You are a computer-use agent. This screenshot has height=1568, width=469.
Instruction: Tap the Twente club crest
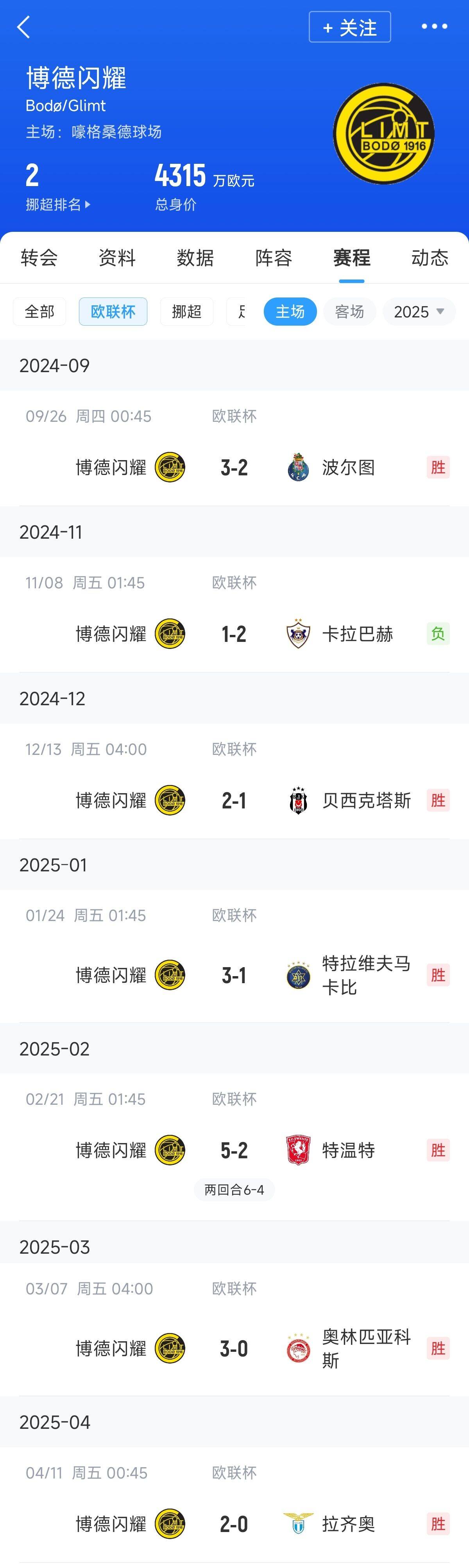(x=298, y=1150)
